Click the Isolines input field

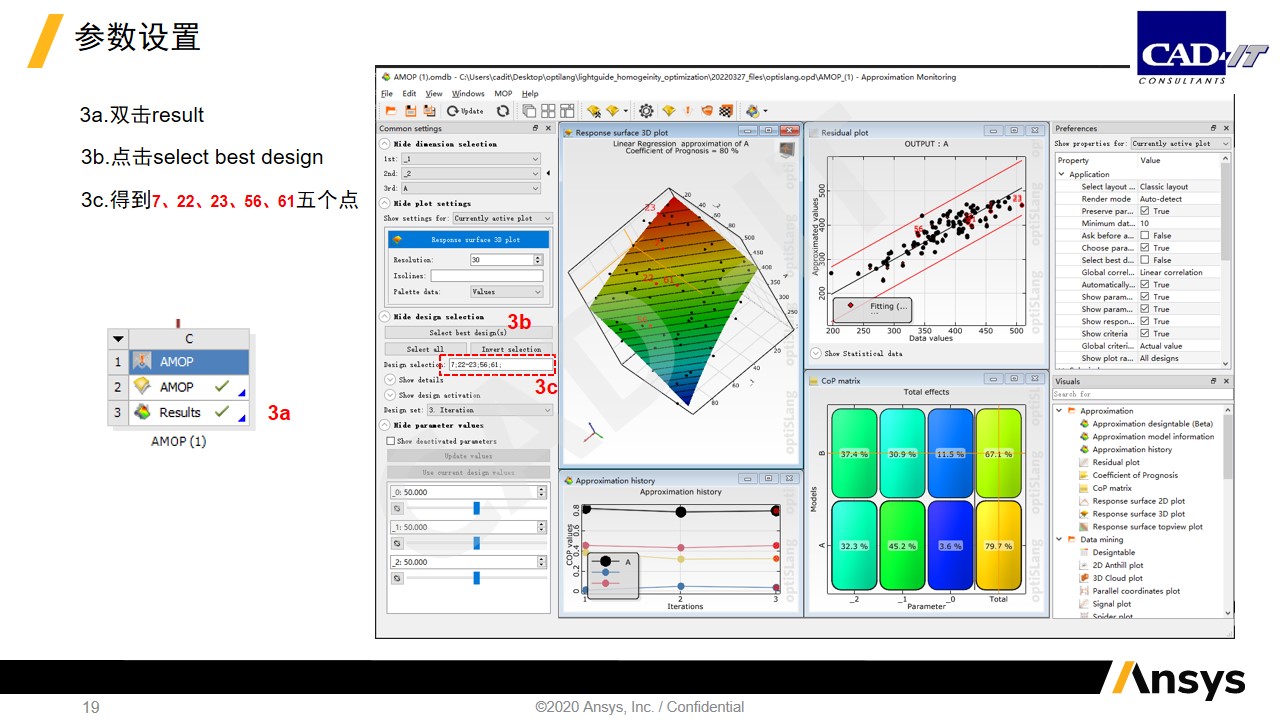click(487, 276)
